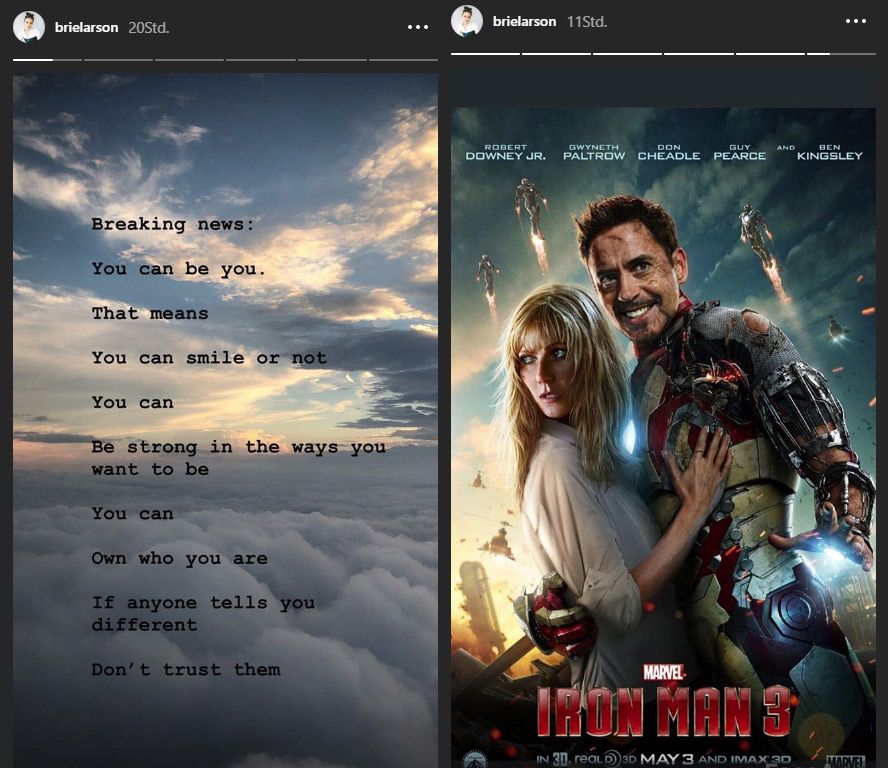Click the 11Std. timestamp
The height and width of the screenshot is (768, 888).
[x=587, y=22]
